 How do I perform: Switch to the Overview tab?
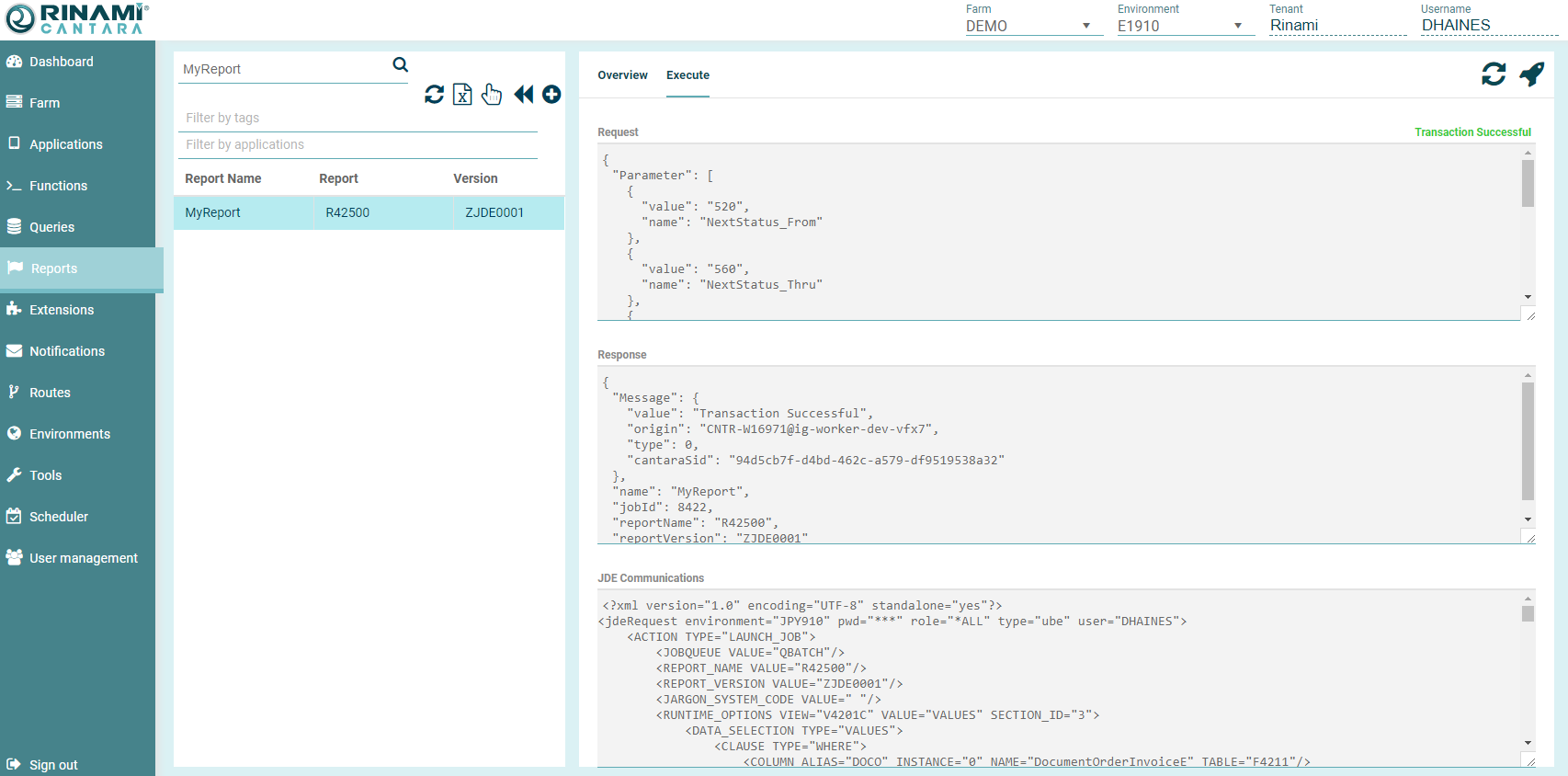(x=622, y=75)
